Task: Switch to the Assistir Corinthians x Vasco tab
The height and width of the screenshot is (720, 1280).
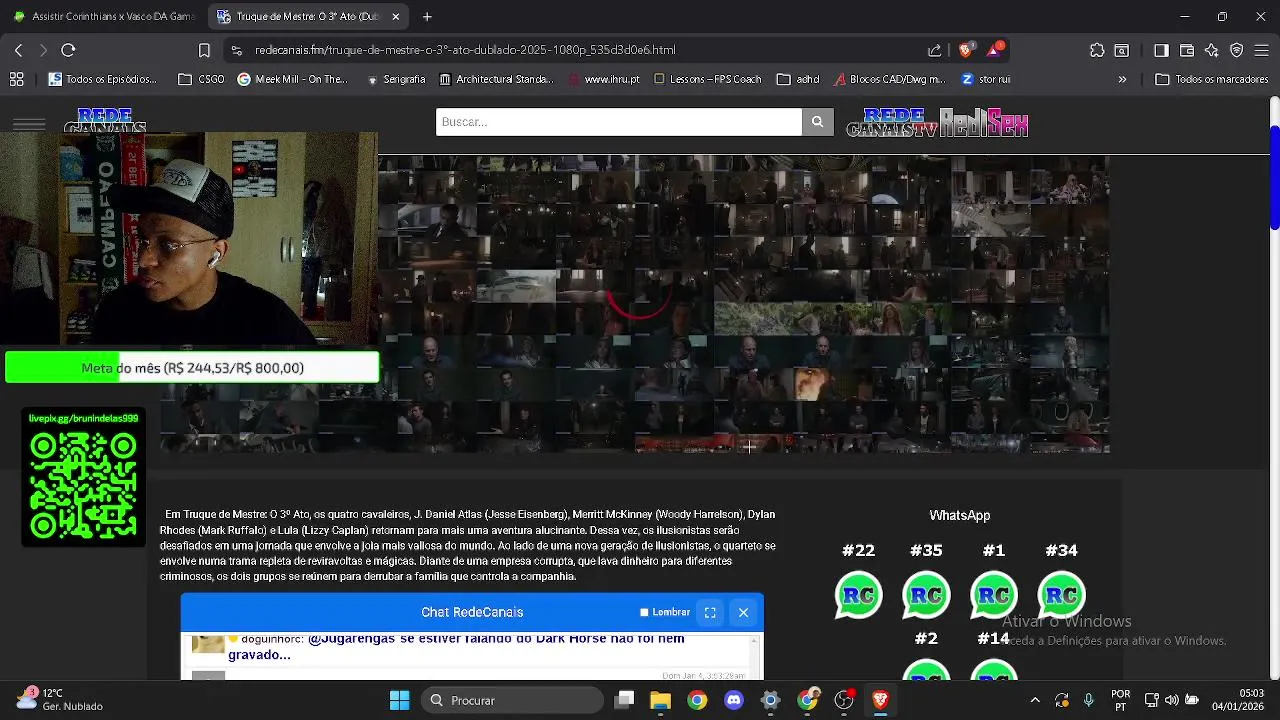Action: [104, 17]
